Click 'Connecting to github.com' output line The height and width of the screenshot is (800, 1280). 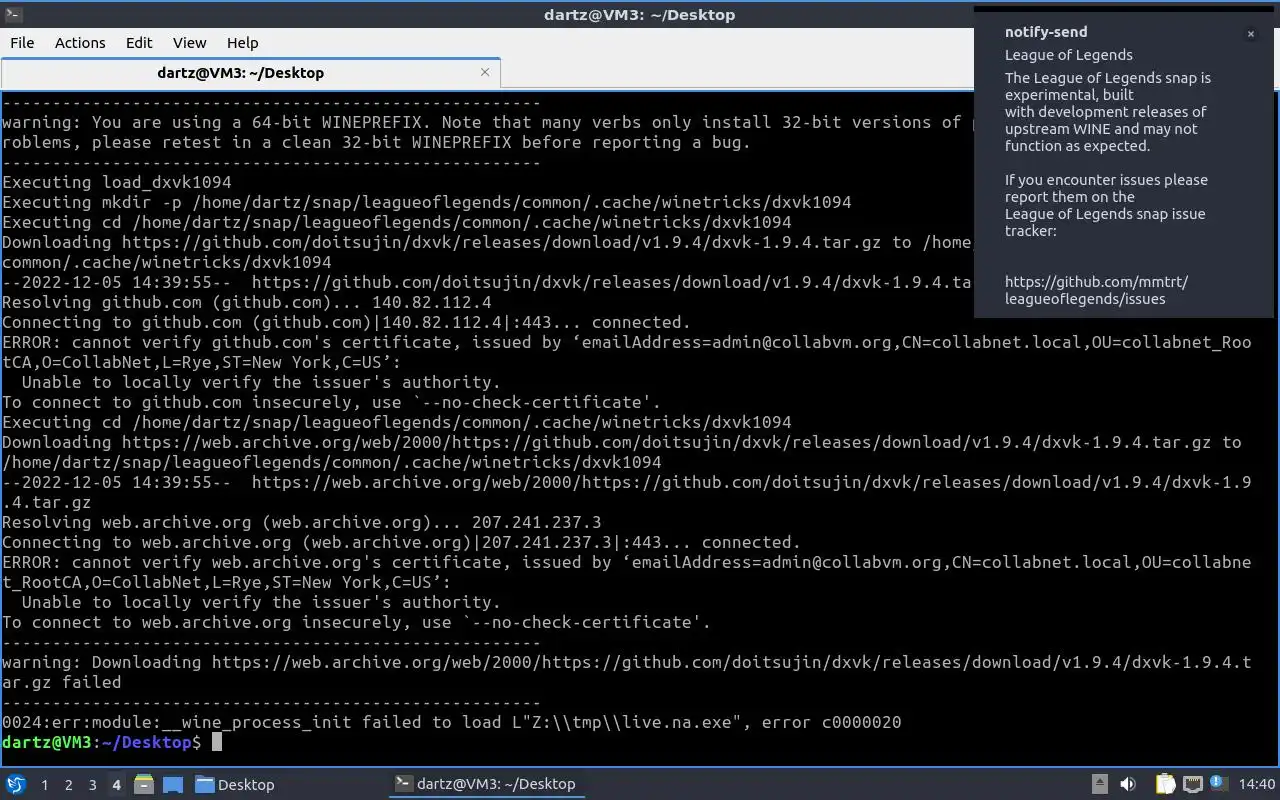coord(347,322)
